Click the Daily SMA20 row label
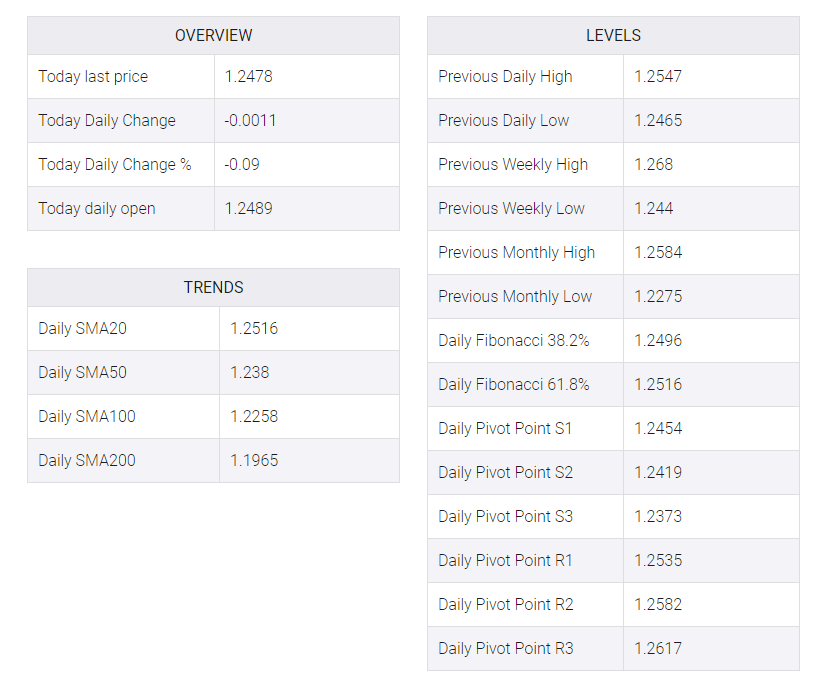The height and width of the screenshot is (693, 827). tap(82, 329)
